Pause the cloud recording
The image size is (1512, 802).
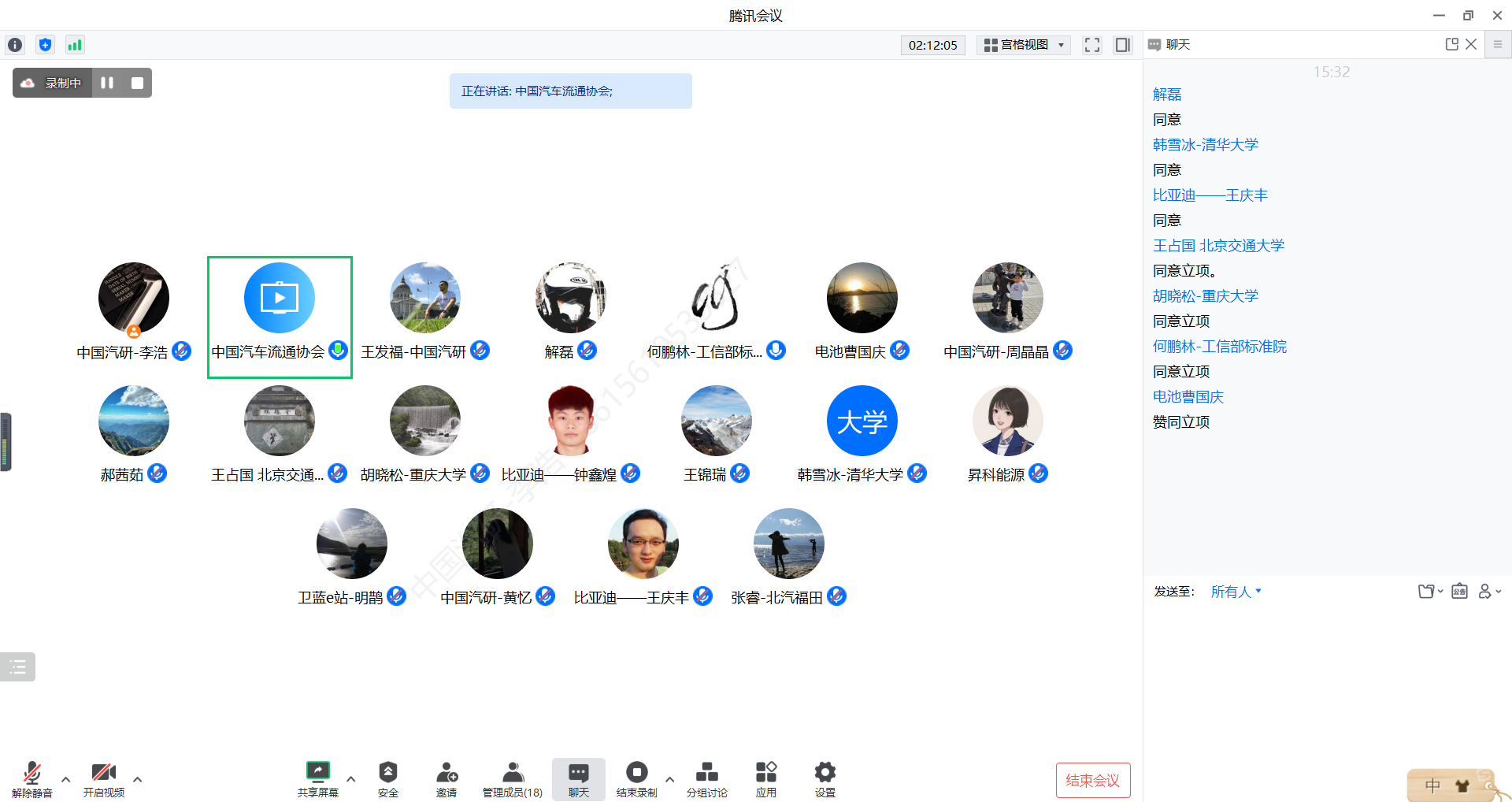(107, 83)
